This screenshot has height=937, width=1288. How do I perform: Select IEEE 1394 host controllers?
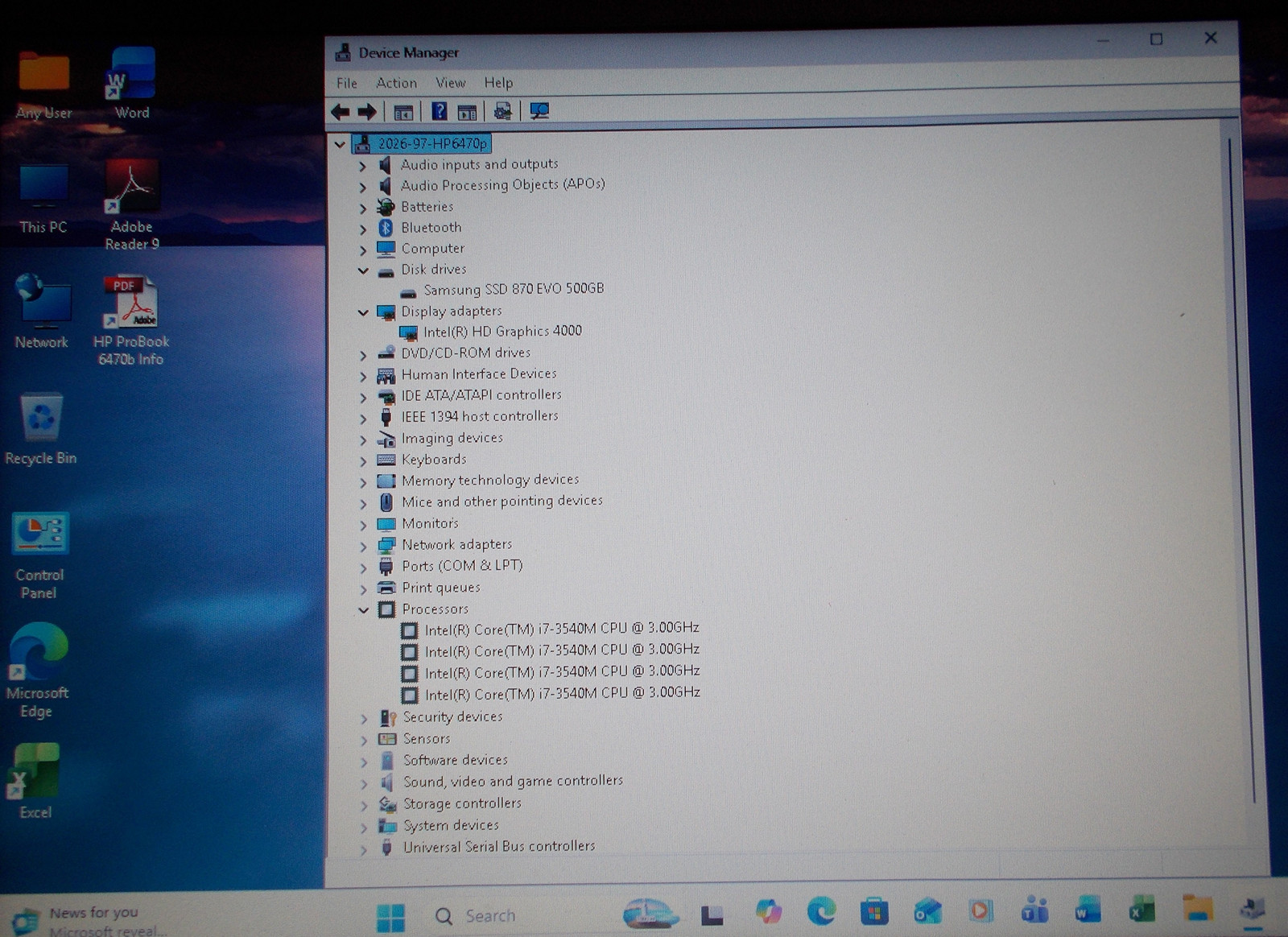[480, 417]
